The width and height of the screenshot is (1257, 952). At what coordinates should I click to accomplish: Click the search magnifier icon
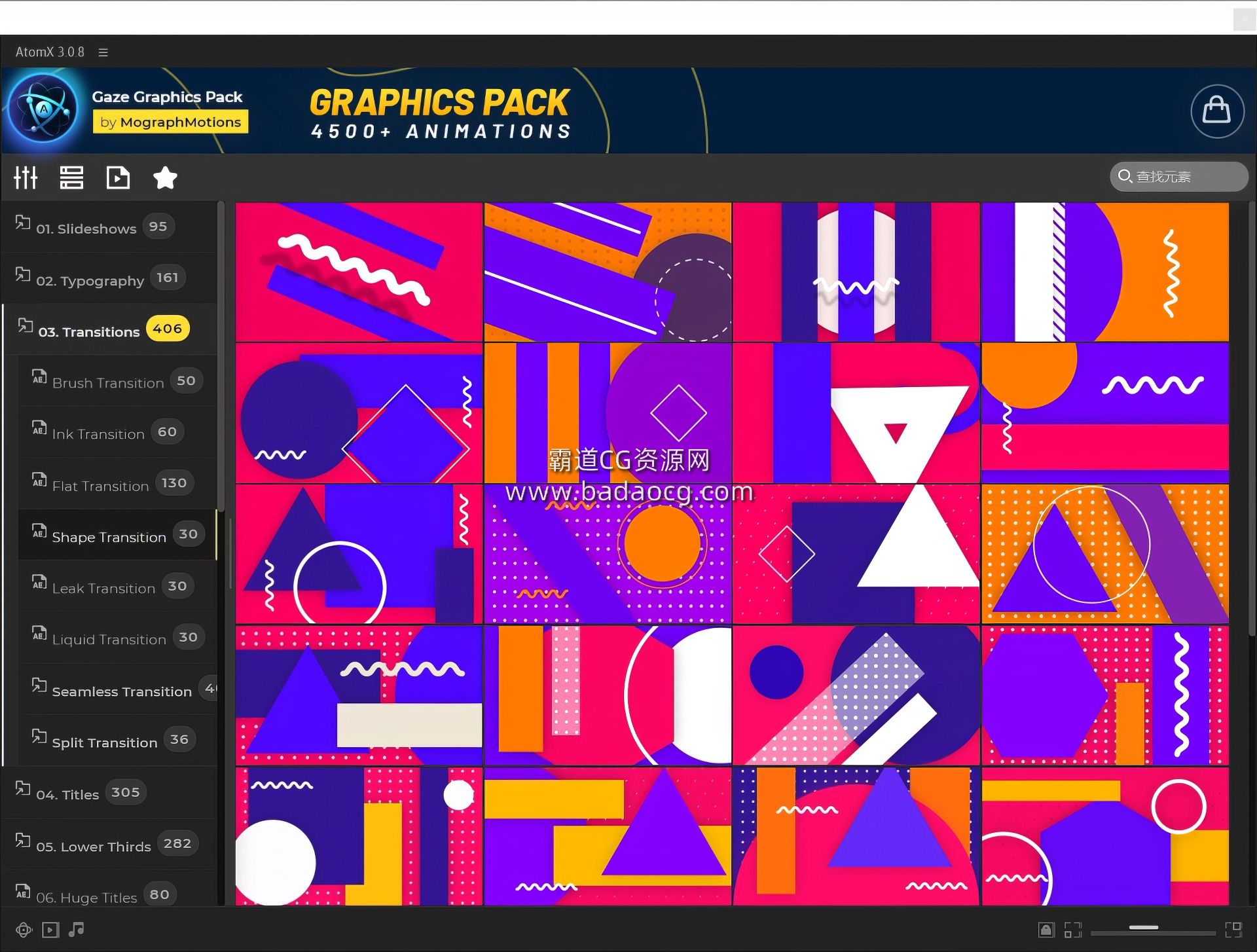[1125, 176]
